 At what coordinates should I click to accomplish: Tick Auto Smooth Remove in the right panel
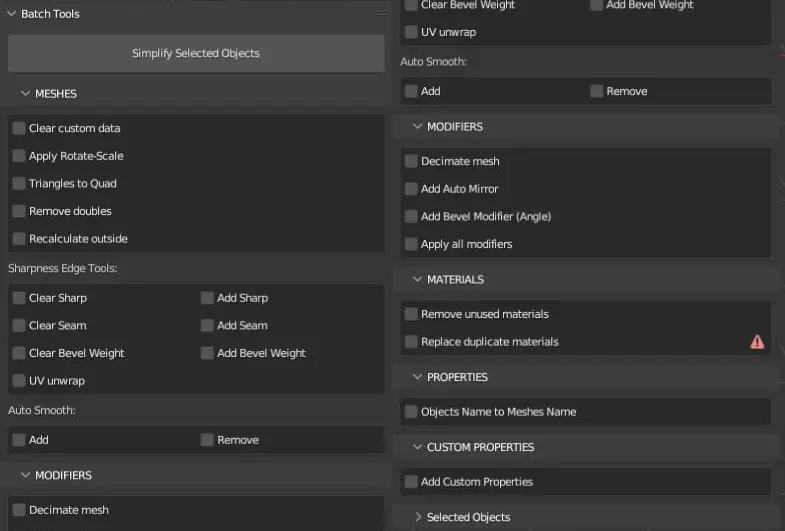click(x=596, y=91)
